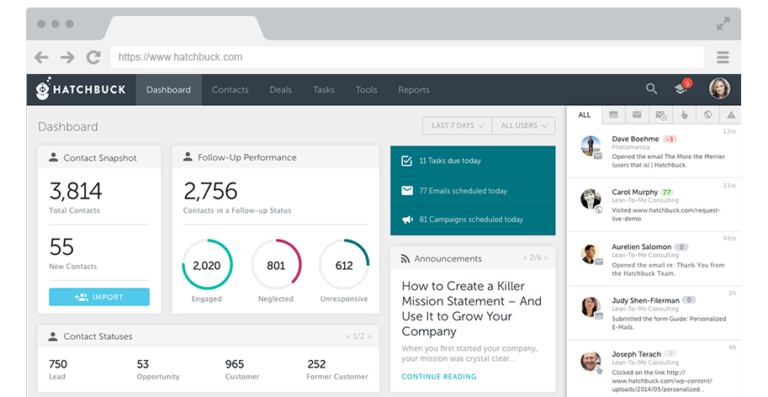Screen dimensions: 768x397
Task: Open the user profile avatar menu
Action: [x=719, y=89]
